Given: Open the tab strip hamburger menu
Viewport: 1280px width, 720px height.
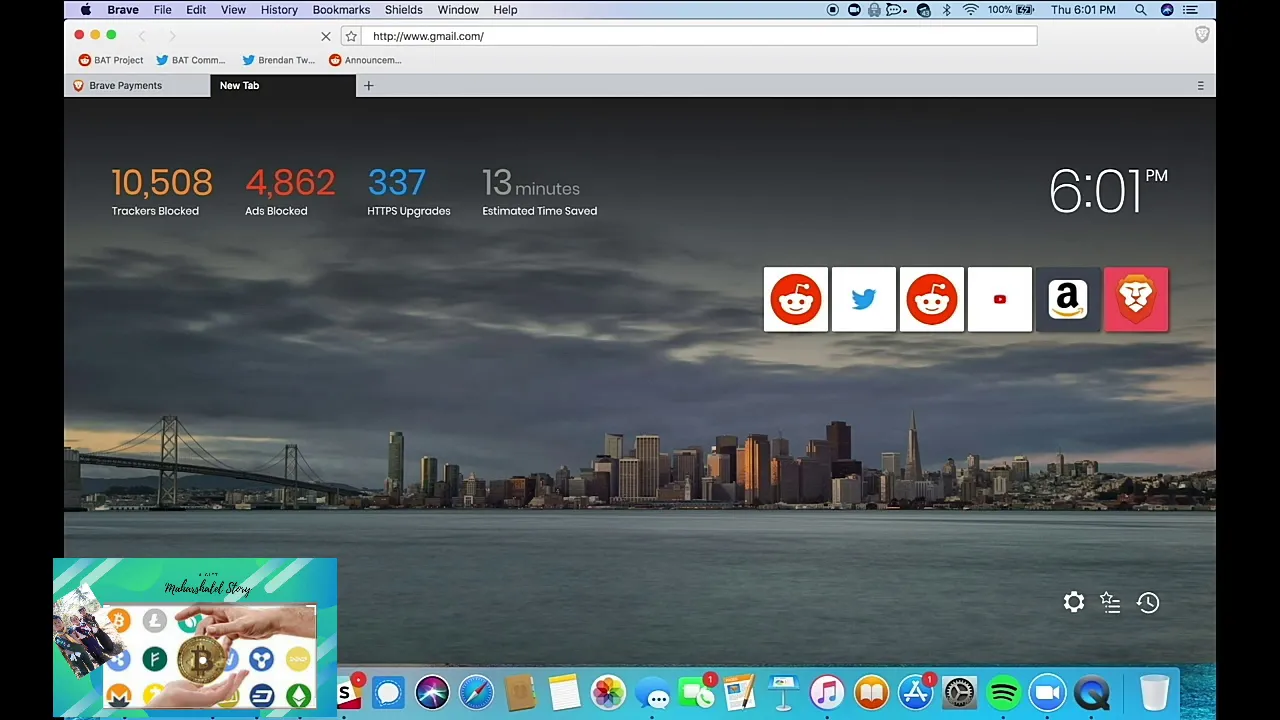Looking at the screenshot, I should [x=1200, y=86].
